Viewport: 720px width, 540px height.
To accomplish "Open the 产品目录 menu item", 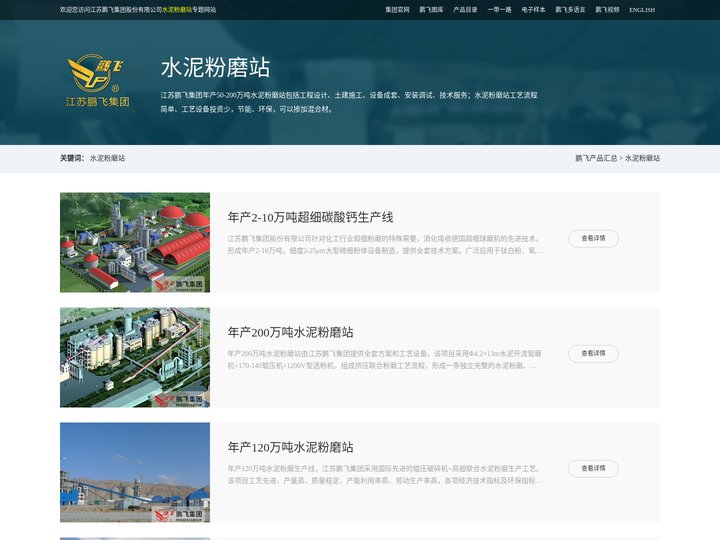I will 465,10.
